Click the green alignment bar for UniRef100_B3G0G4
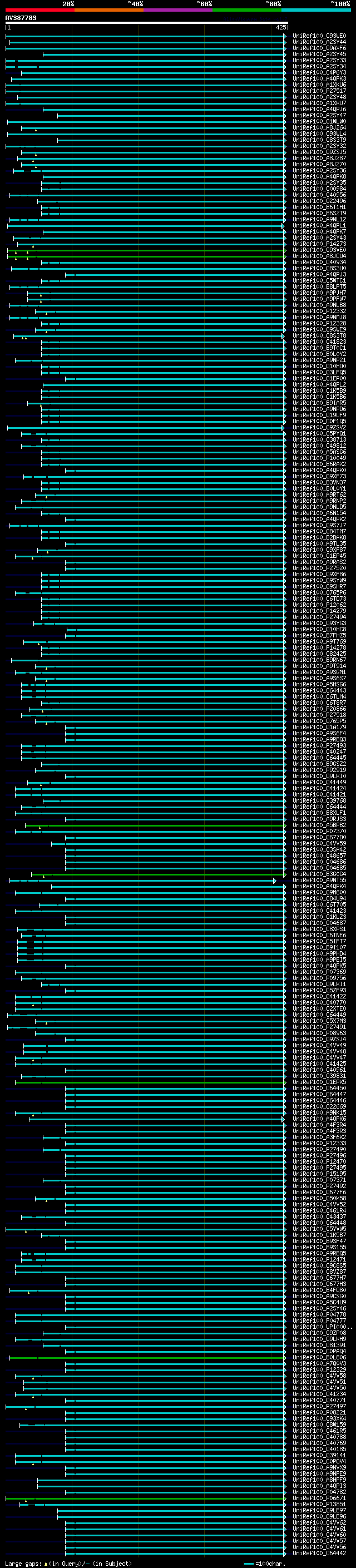Screen dimensions: 356x1568 coord(158,874)
